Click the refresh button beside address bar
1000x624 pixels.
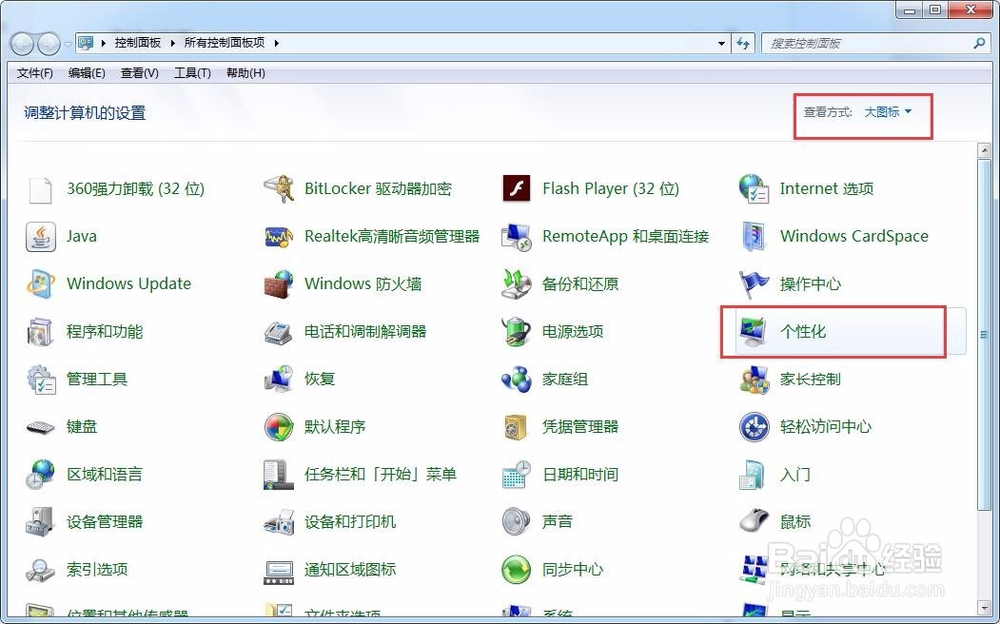click(743, 43)
